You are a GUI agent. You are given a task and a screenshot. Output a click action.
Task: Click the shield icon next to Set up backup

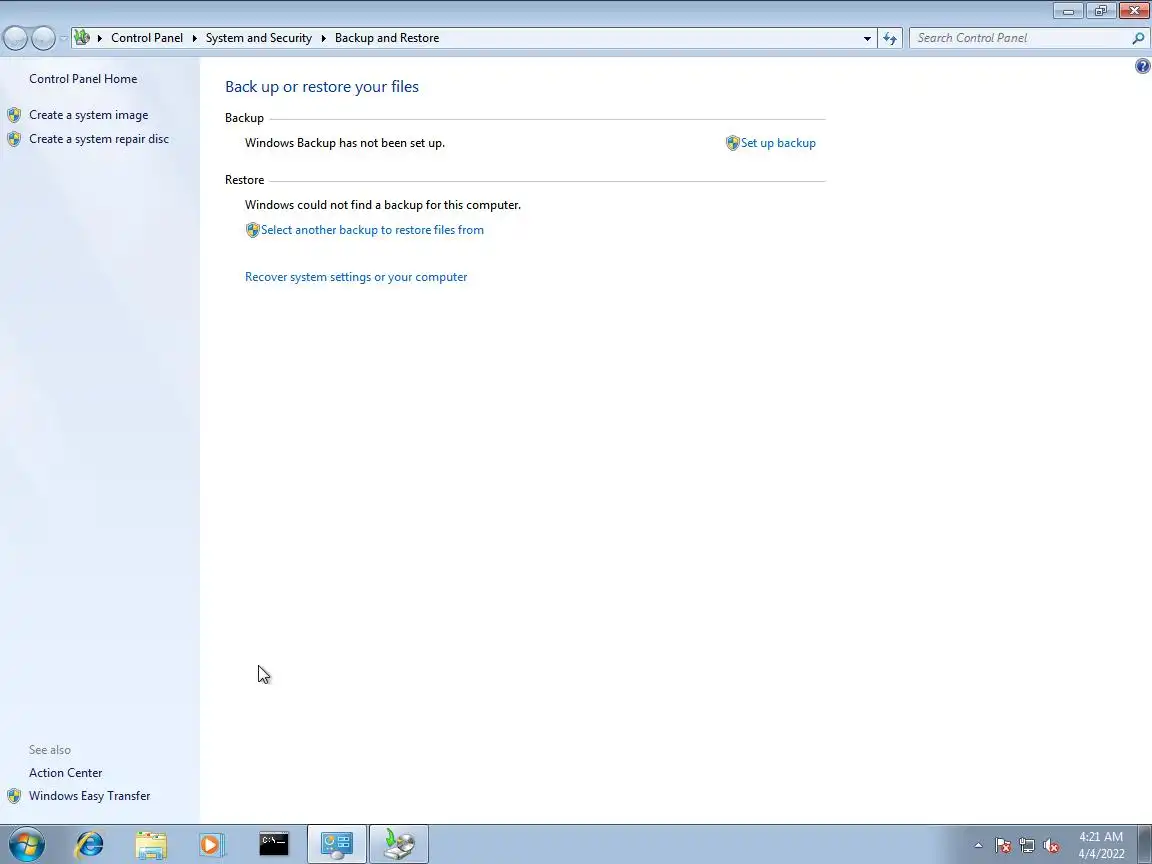732,143
